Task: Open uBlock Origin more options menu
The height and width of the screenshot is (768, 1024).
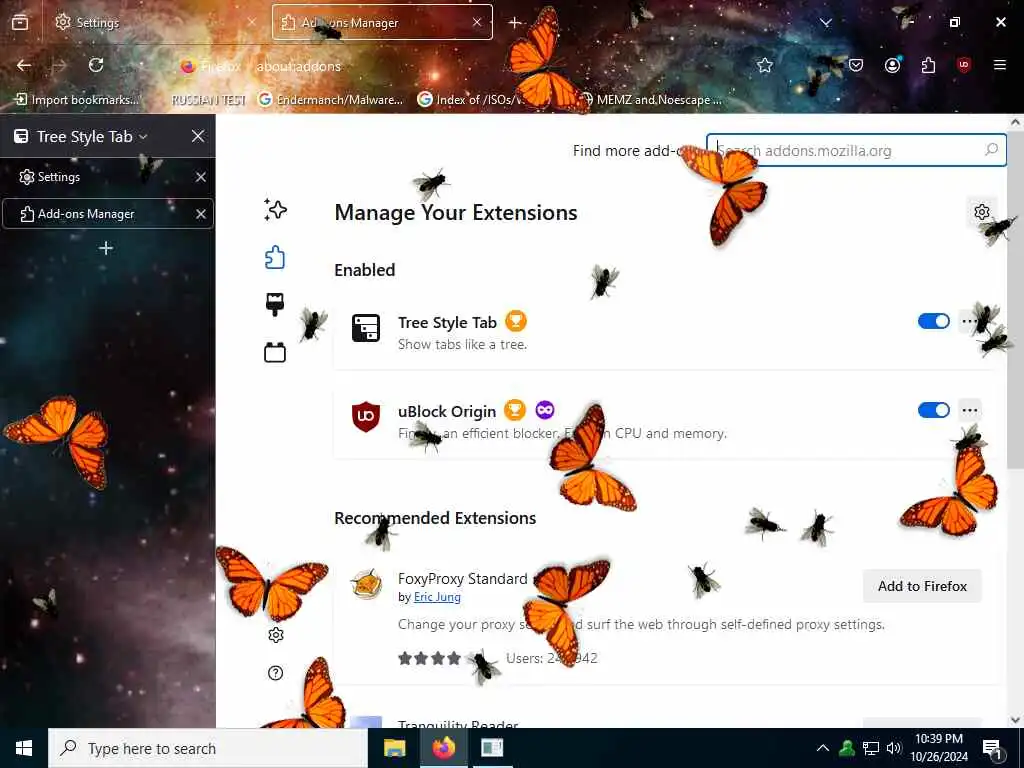Action: [969, 410]
